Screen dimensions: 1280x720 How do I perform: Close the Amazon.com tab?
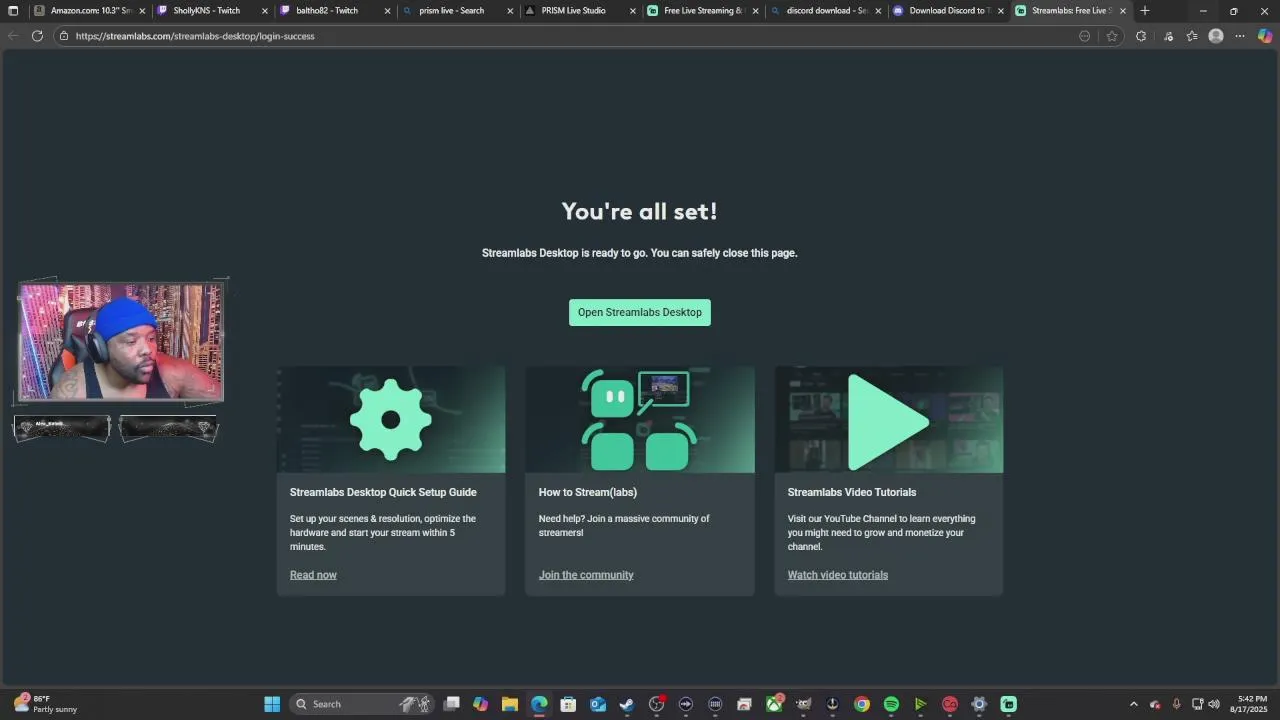(142, 11)
